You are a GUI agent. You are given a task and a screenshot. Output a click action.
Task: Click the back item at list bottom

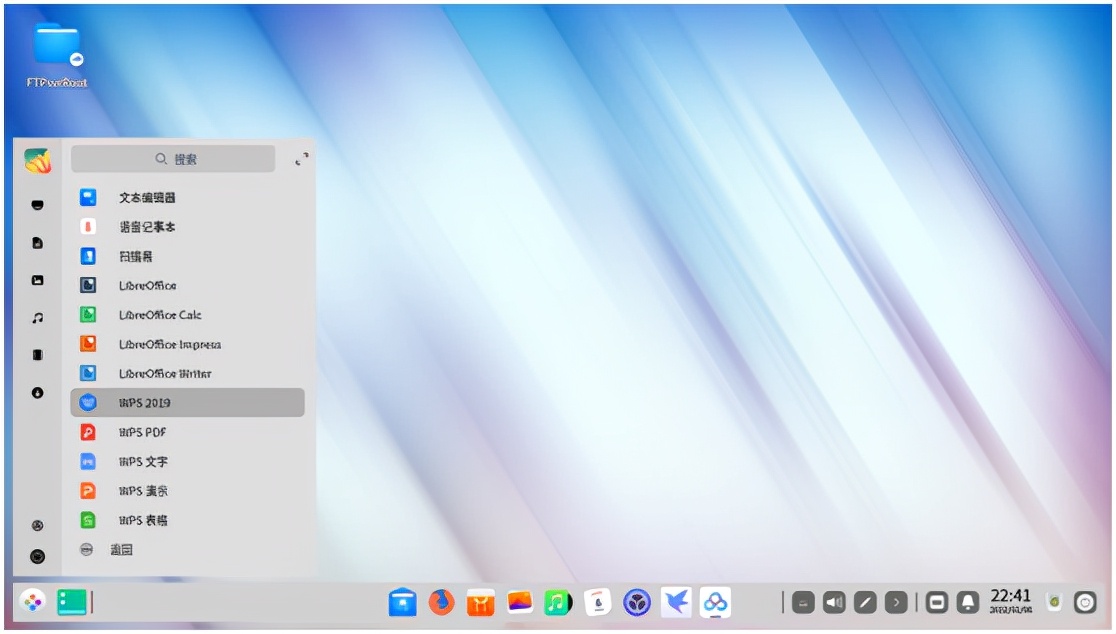[x=120, y=550]
